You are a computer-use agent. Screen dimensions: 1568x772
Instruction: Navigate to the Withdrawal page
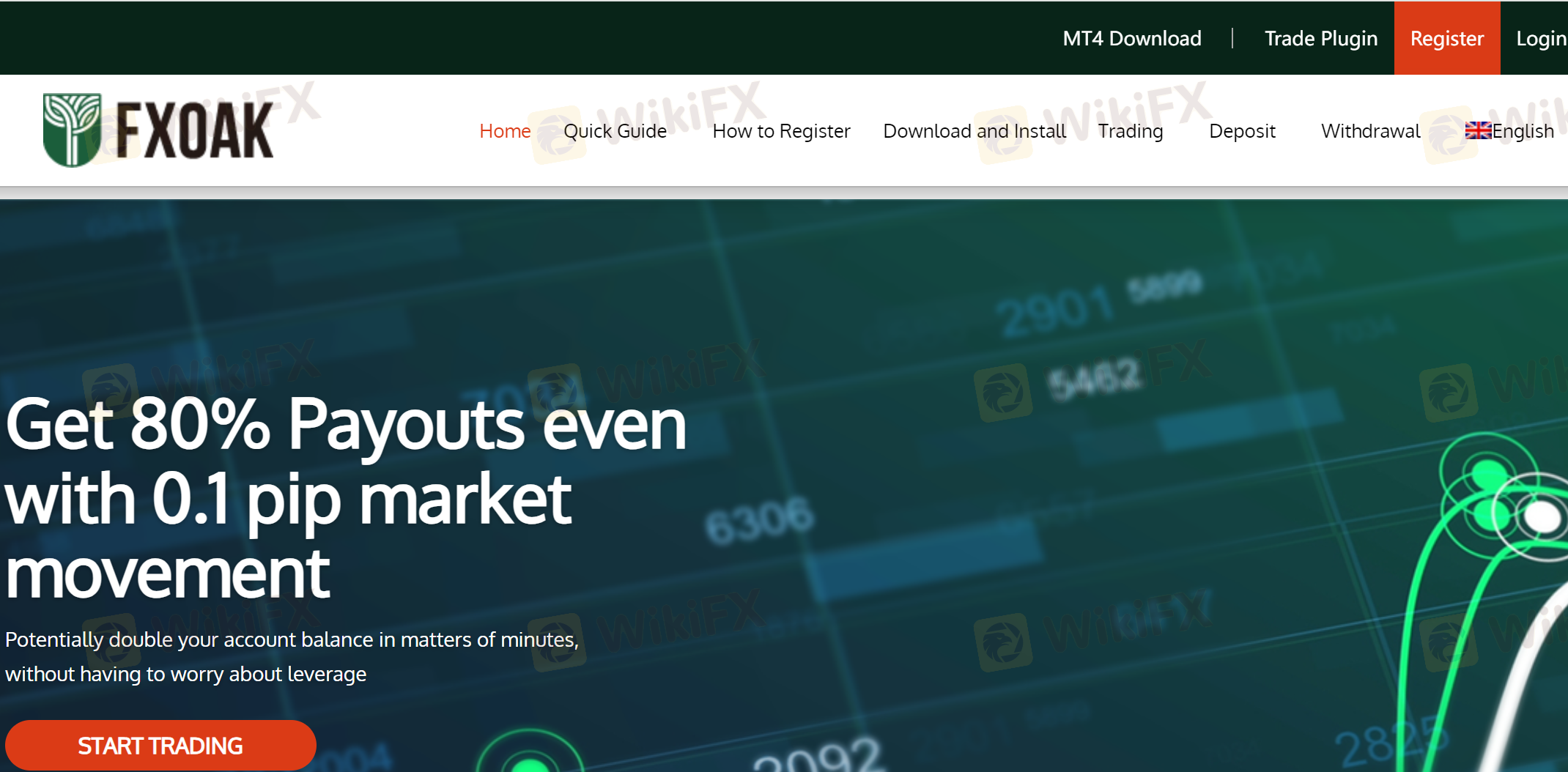pos(1371,131)
